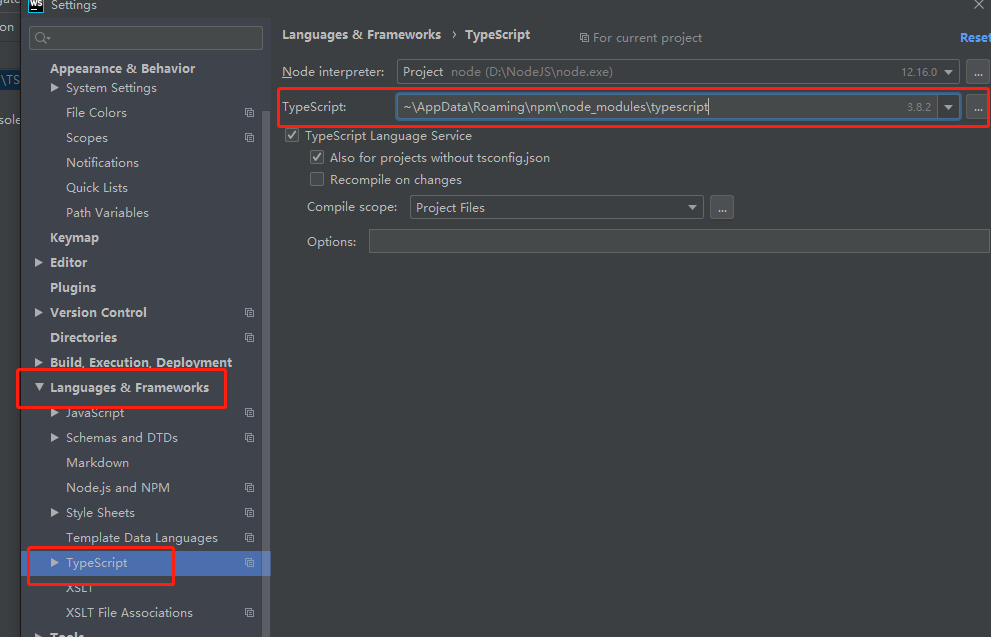Browse for TypeScript package with ... button
The width and height of the screenshot is (991, 637).
pos(978,107)
